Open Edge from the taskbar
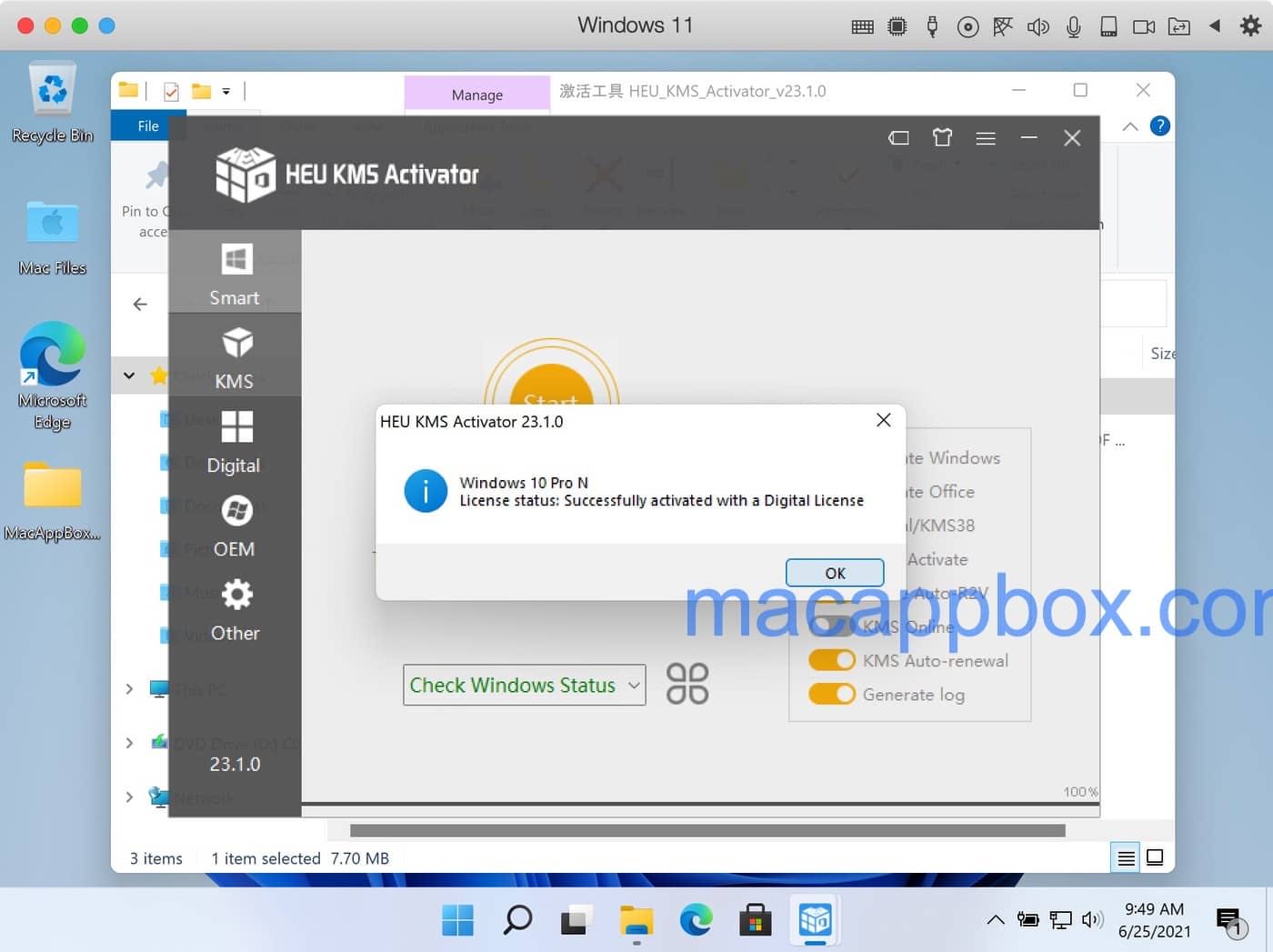Viewport: 1273px width, 952px height. click(696, 920)
